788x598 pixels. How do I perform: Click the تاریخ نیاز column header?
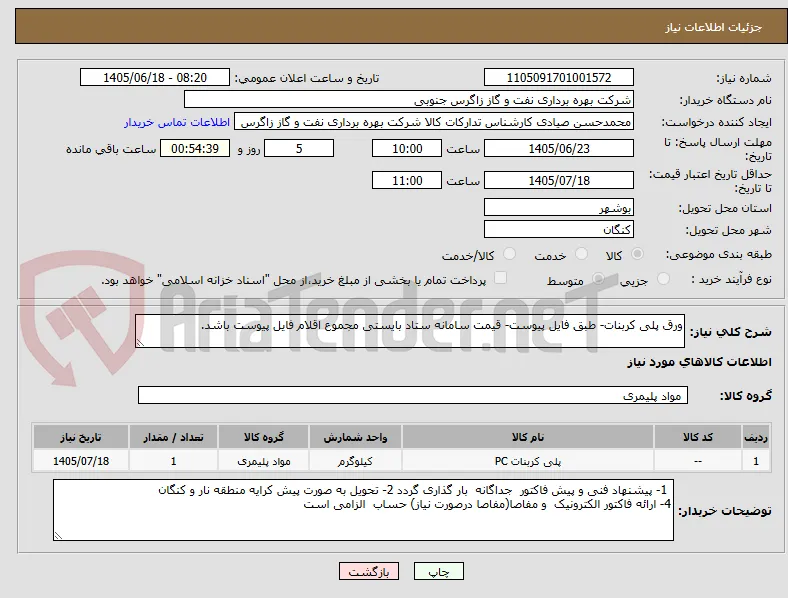click(81, 437)
